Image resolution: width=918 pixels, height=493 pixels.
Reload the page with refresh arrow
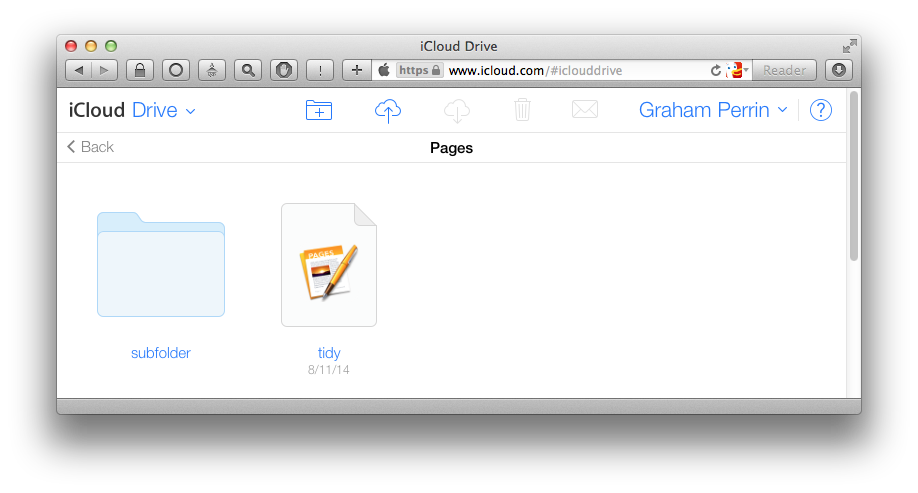715,70
